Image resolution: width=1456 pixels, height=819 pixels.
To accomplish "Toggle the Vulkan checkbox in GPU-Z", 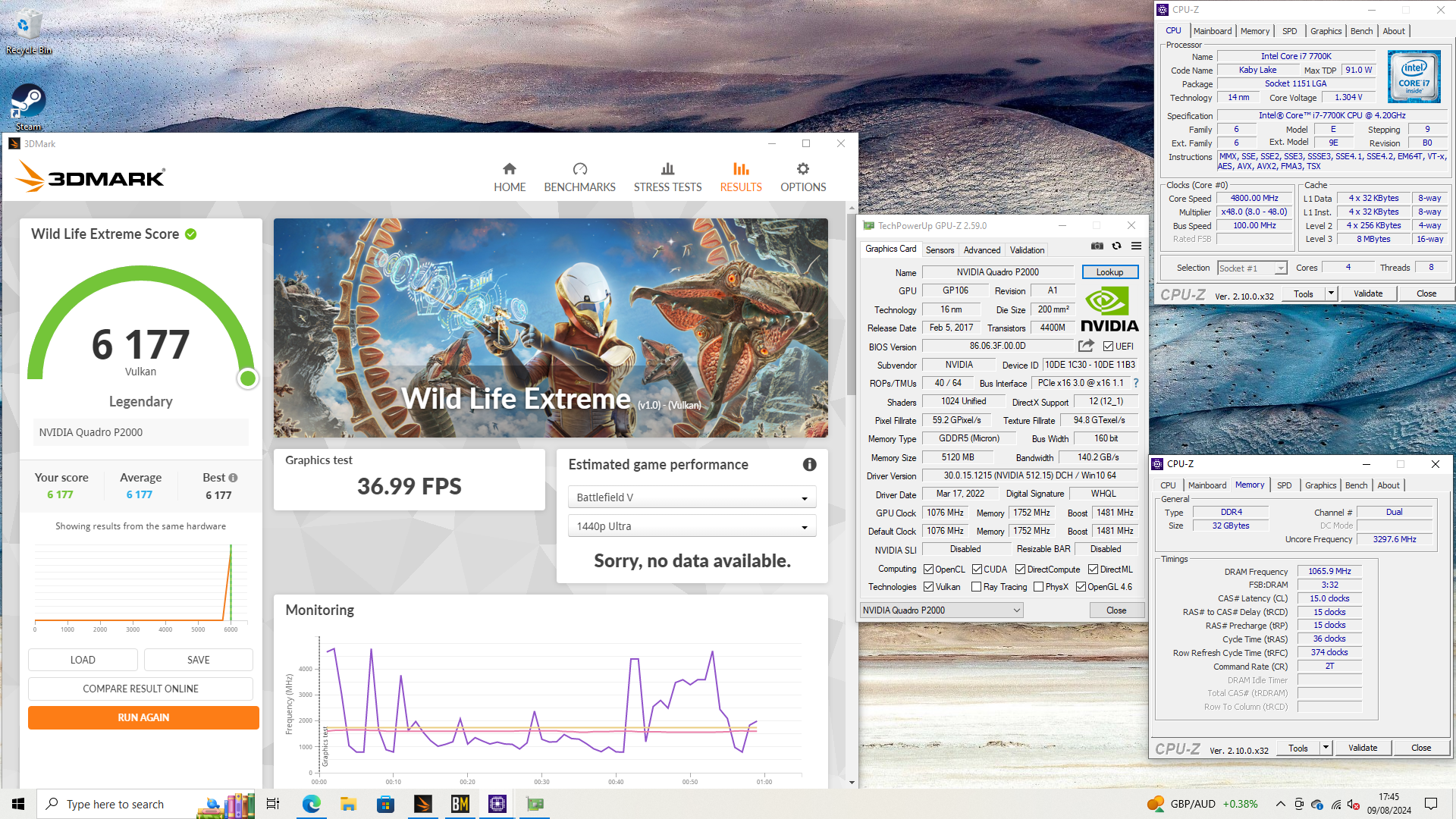I will tap(928, 587).
